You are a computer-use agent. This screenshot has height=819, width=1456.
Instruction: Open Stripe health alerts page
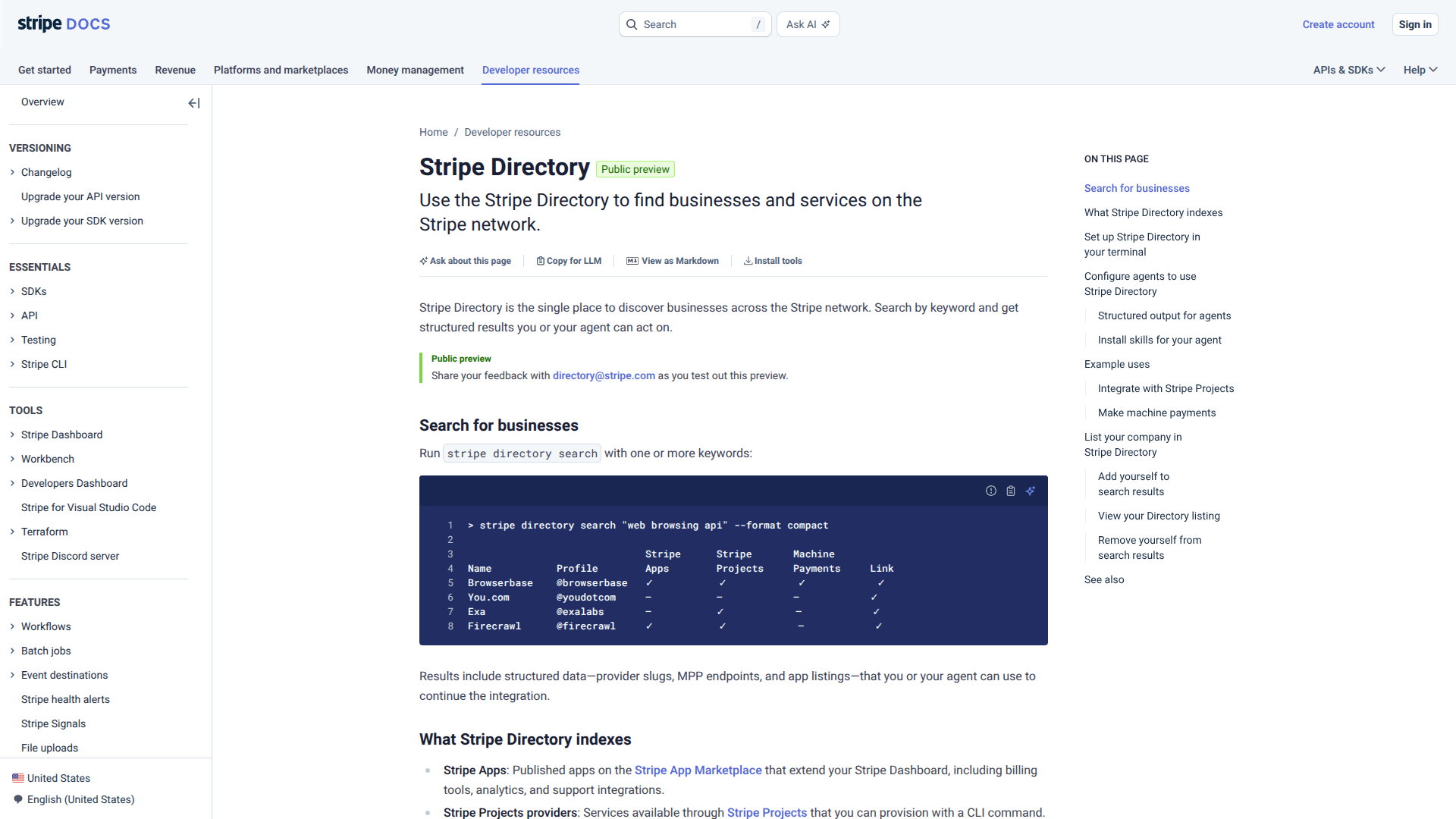point(65,699)
